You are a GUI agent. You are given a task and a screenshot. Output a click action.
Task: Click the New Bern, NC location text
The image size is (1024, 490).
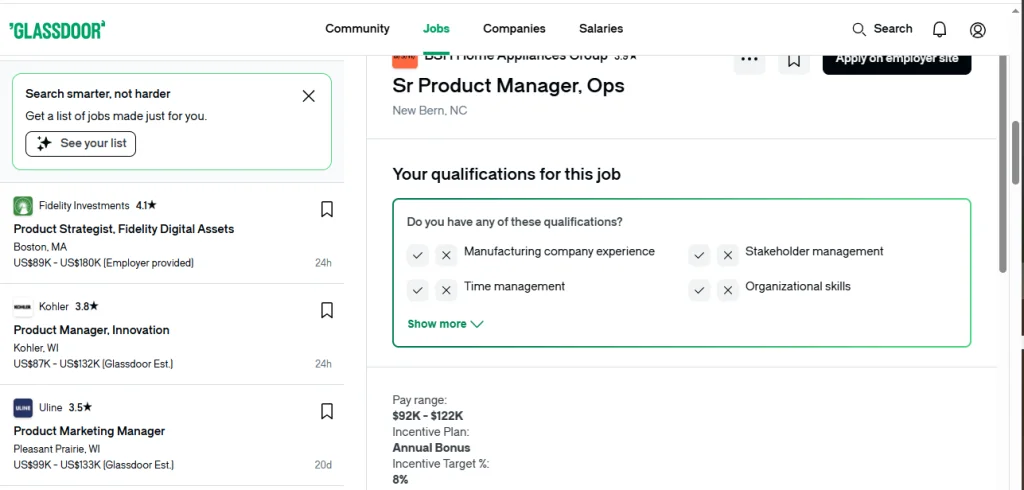(430, 111)
